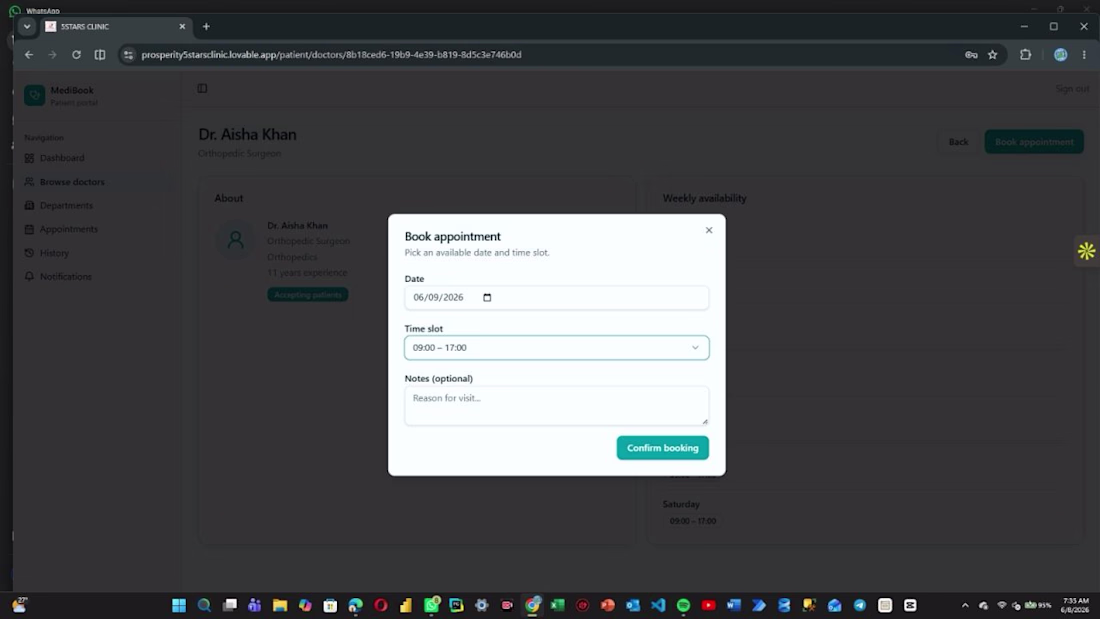This screenshot has width=1100, height=619.
Task: Go back using browser back arrow
Action: tap(29, 55)
